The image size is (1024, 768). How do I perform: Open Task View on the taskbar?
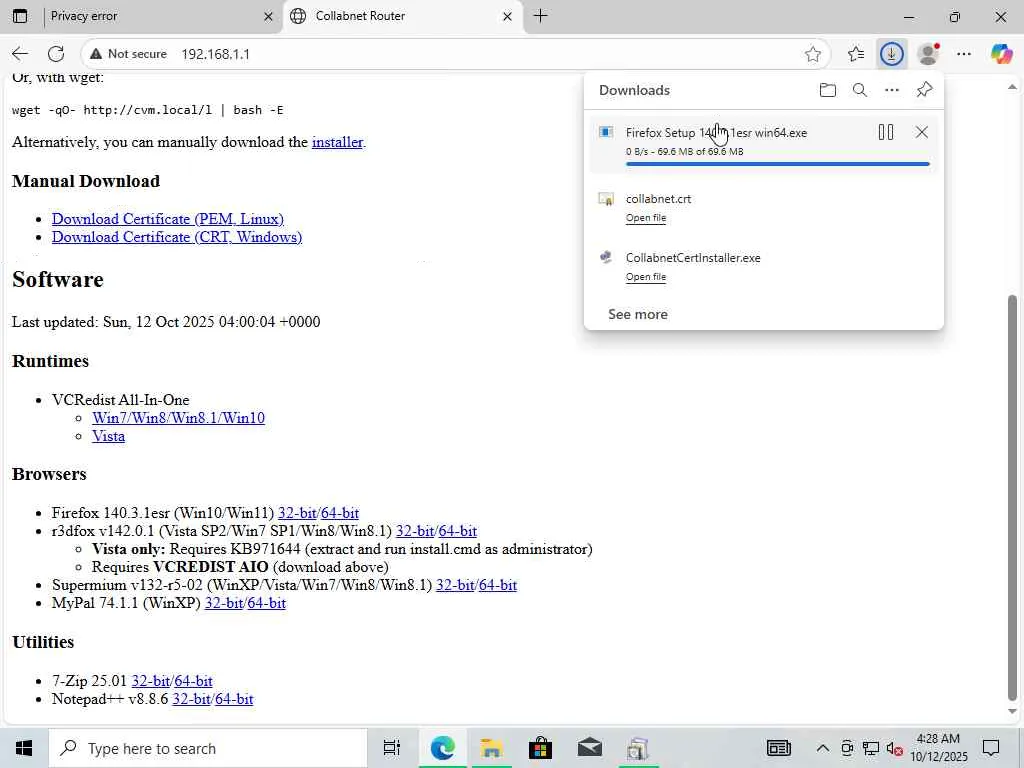click(391, 748)
